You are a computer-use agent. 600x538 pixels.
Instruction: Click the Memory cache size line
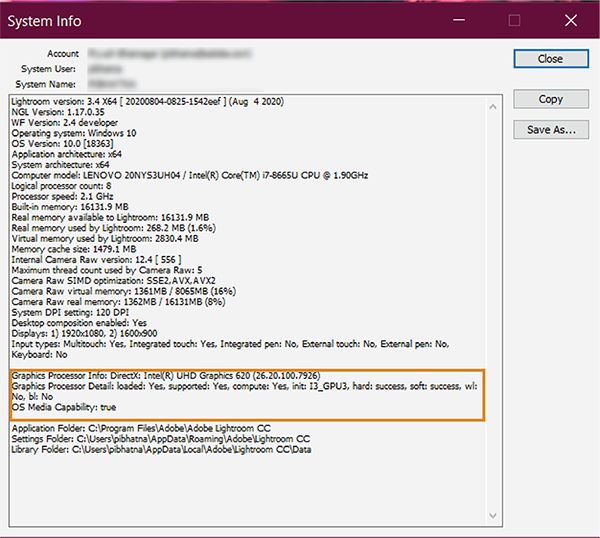tap(74, 249)
